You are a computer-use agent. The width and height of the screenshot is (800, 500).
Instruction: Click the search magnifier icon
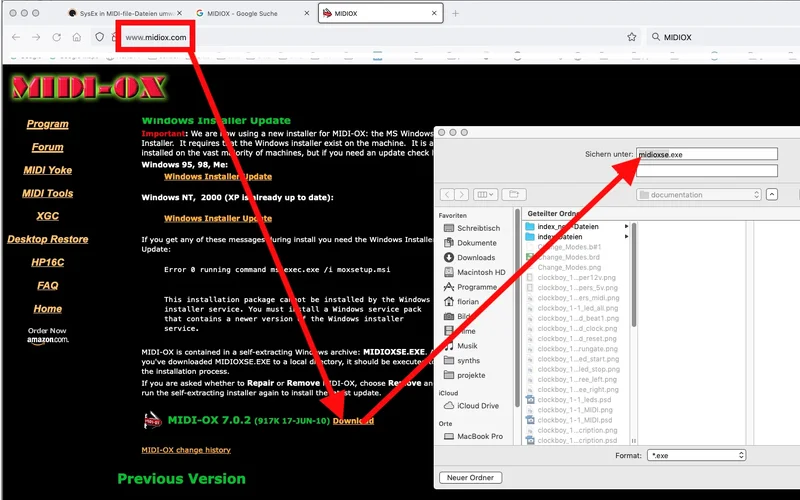point(656,37)
